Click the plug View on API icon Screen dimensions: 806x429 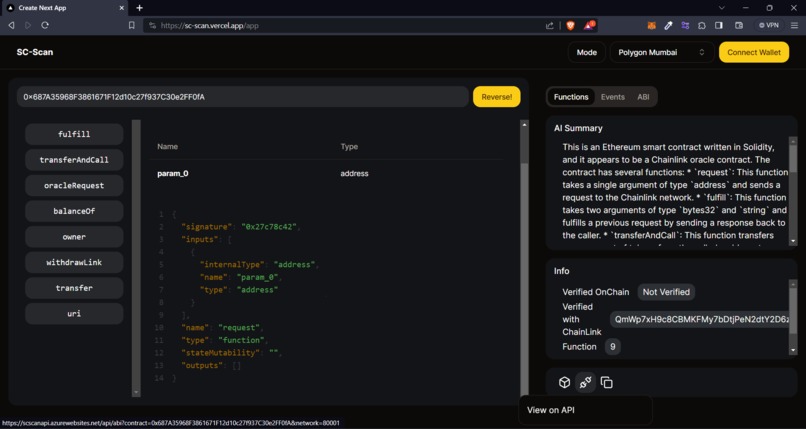click(585, 382)
